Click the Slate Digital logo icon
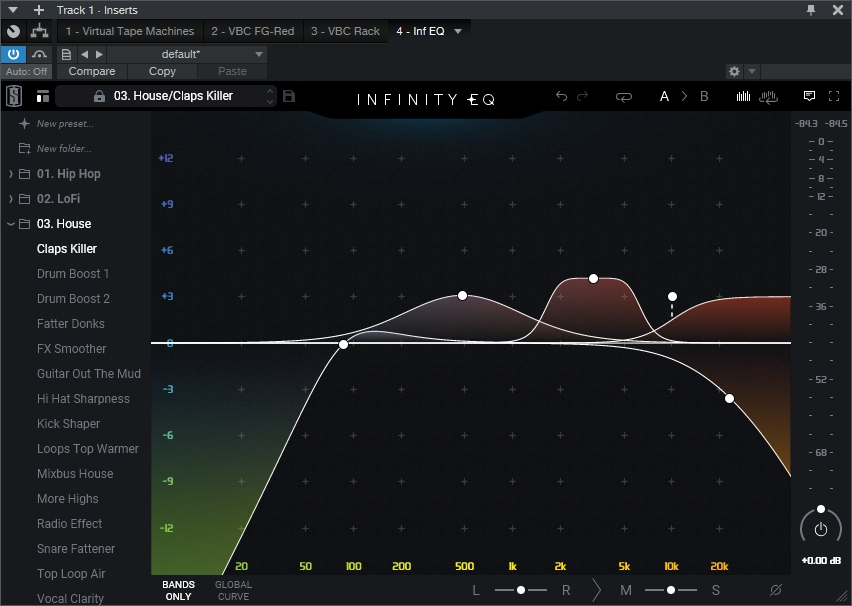 [x=14, y=96]
